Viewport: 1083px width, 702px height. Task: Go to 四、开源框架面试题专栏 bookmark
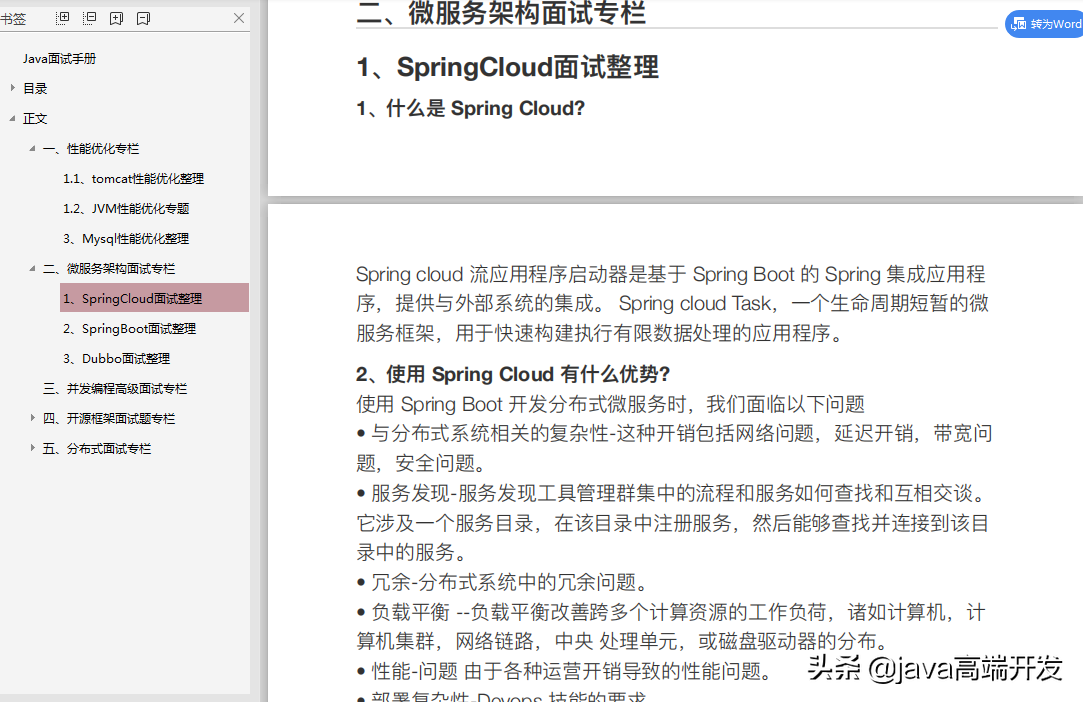(x=109, y=419)
